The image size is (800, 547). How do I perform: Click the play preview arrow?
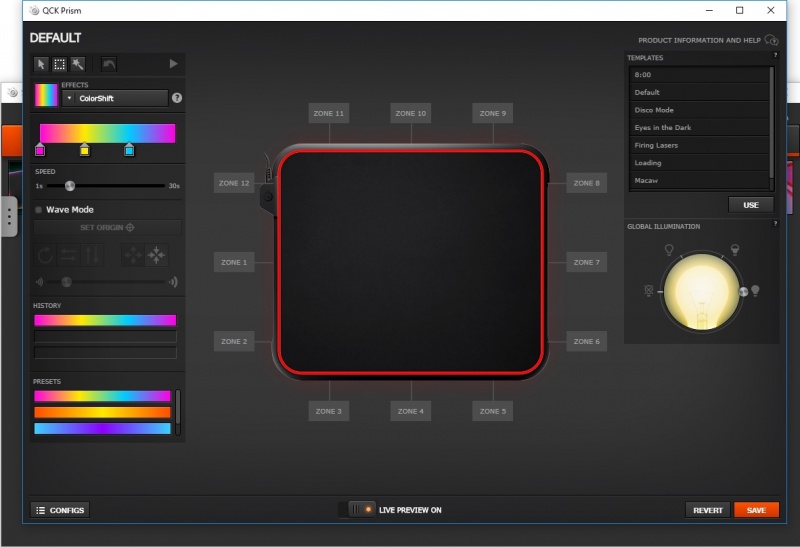(173, 64)
